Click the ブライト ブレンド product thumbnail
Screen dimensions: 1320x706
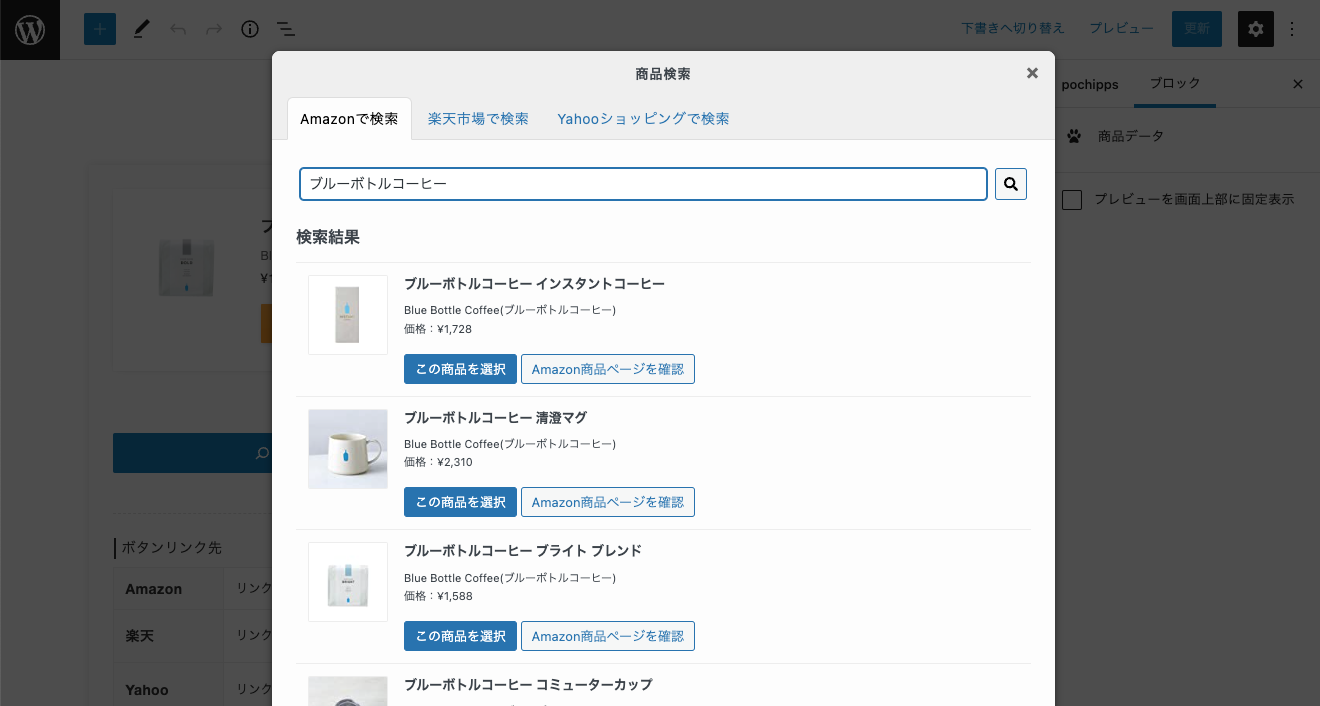348,582
